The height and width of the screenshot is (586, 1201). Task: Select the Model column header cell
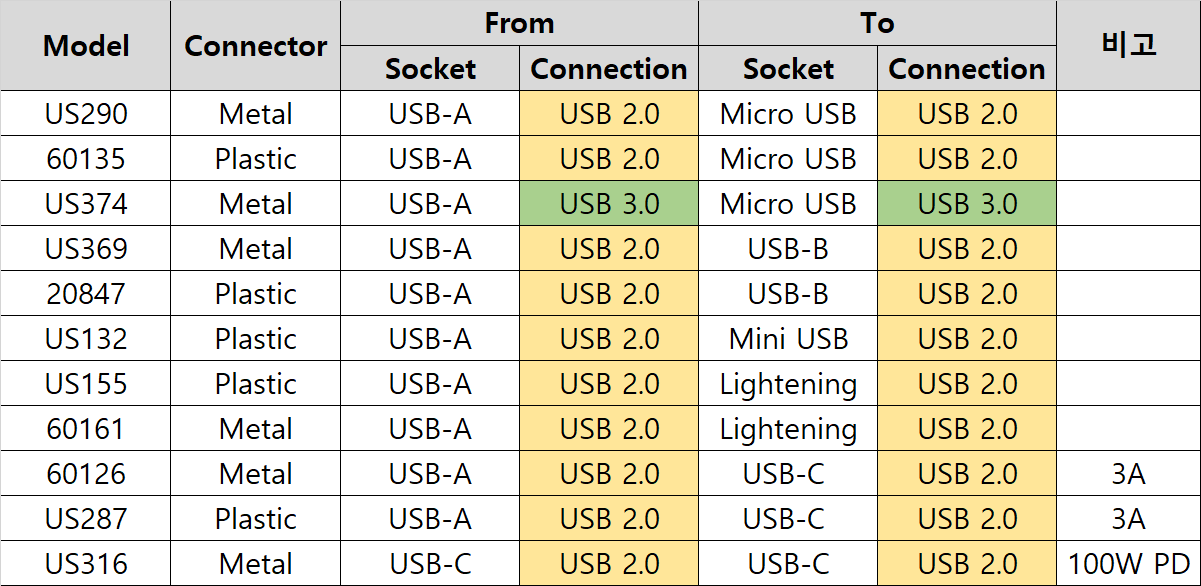pos(86,46)
